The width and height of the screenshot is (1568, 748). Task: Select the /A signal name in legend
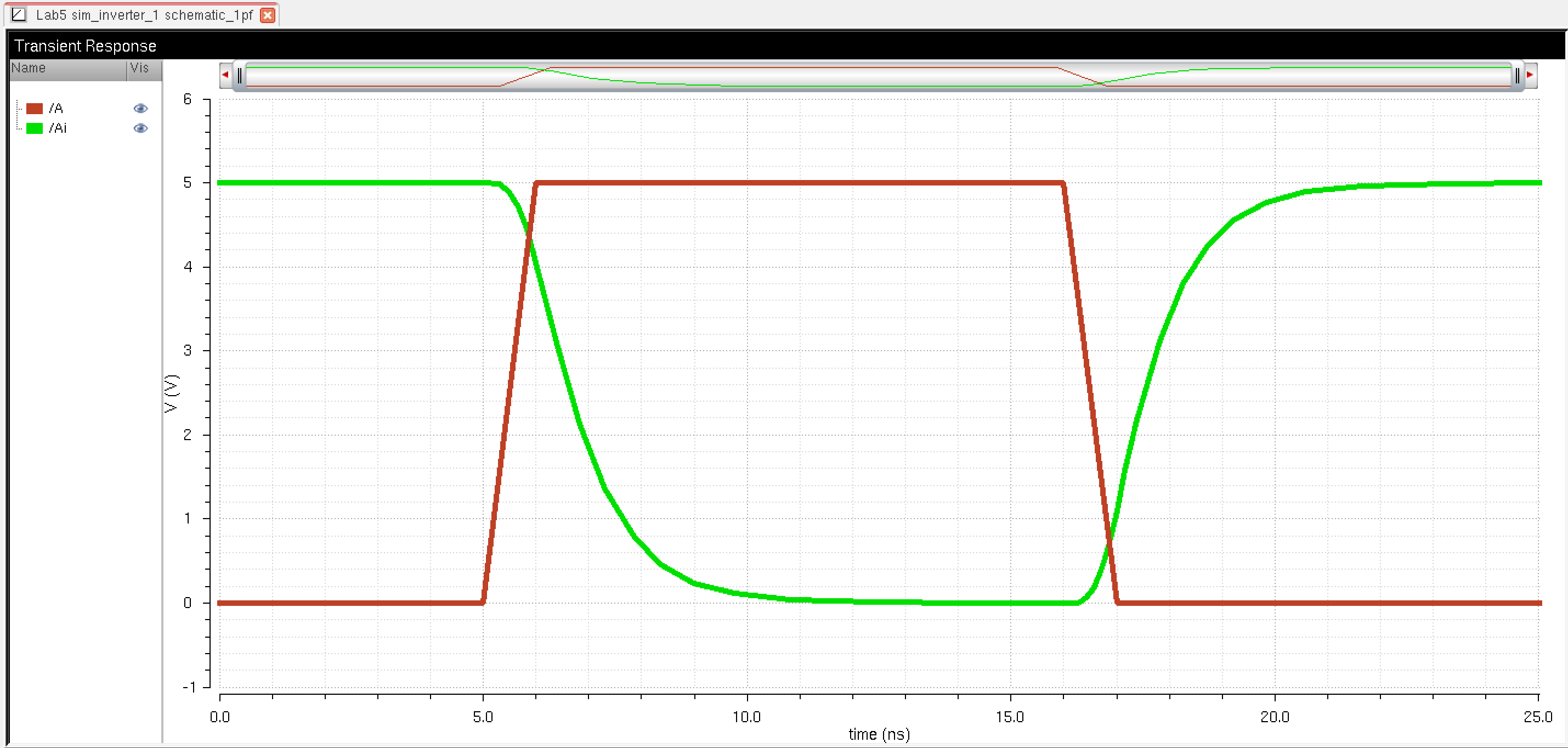click(x=56, y=109)
